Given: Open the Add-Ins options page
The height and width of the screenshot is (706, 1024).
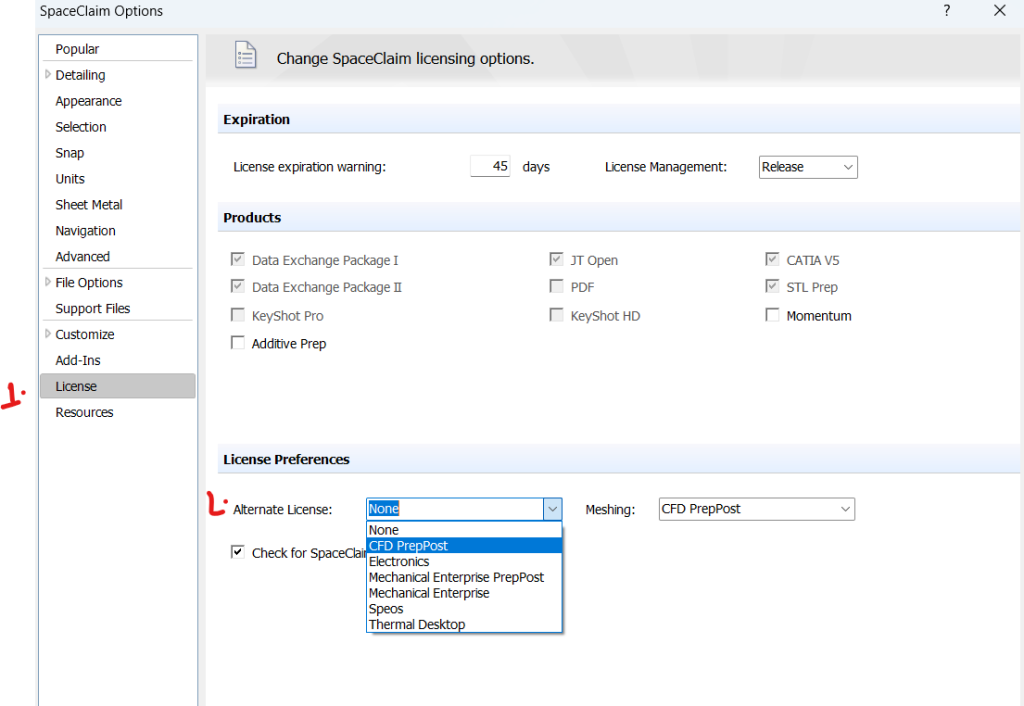Looking at the screenshot, I should (78, 360).
